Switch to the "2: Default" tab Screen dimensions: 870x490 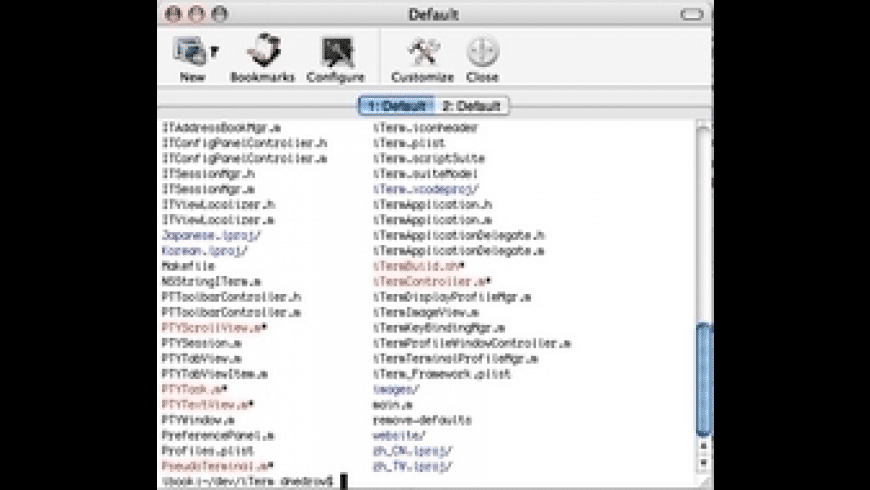[471, 105]
